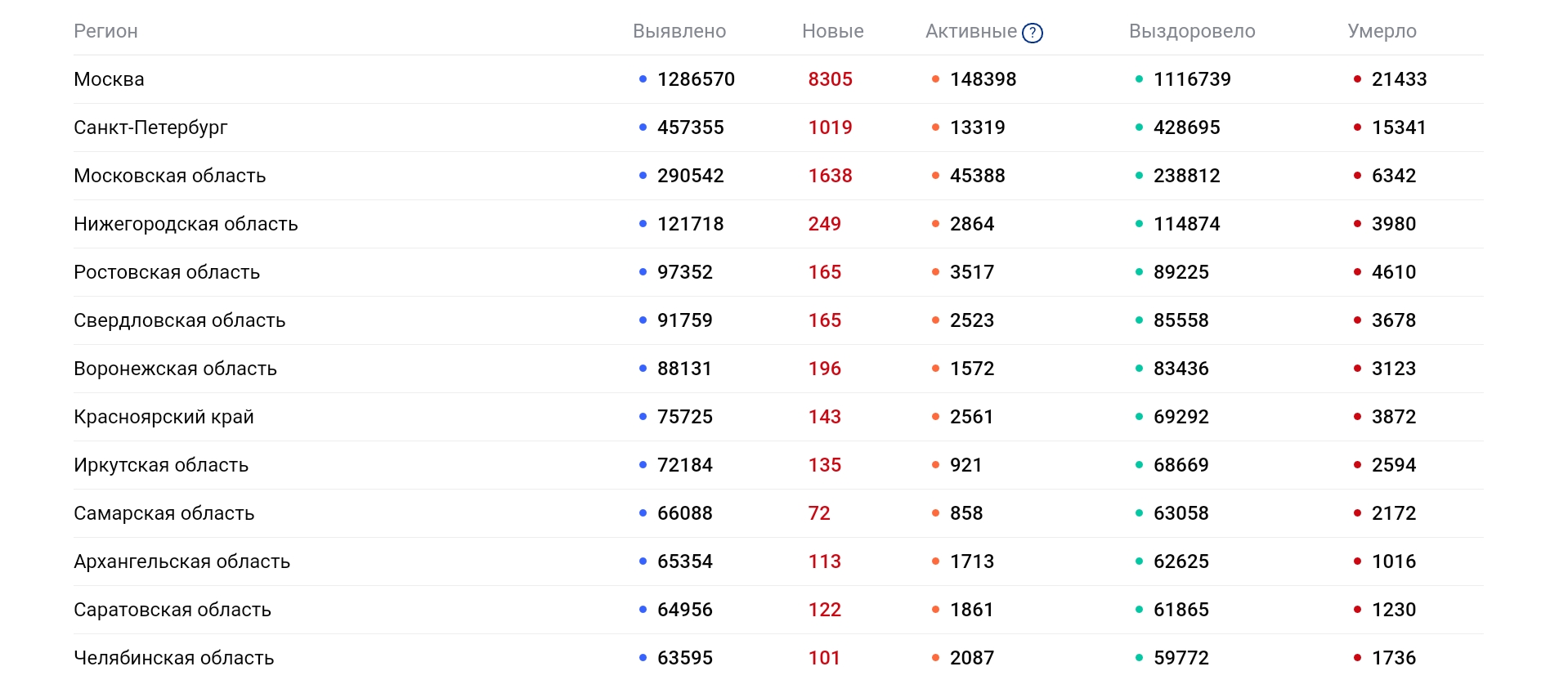Click the Новые column header
This screenshot has width=1568, height=680.
click(x=832, y=31)
